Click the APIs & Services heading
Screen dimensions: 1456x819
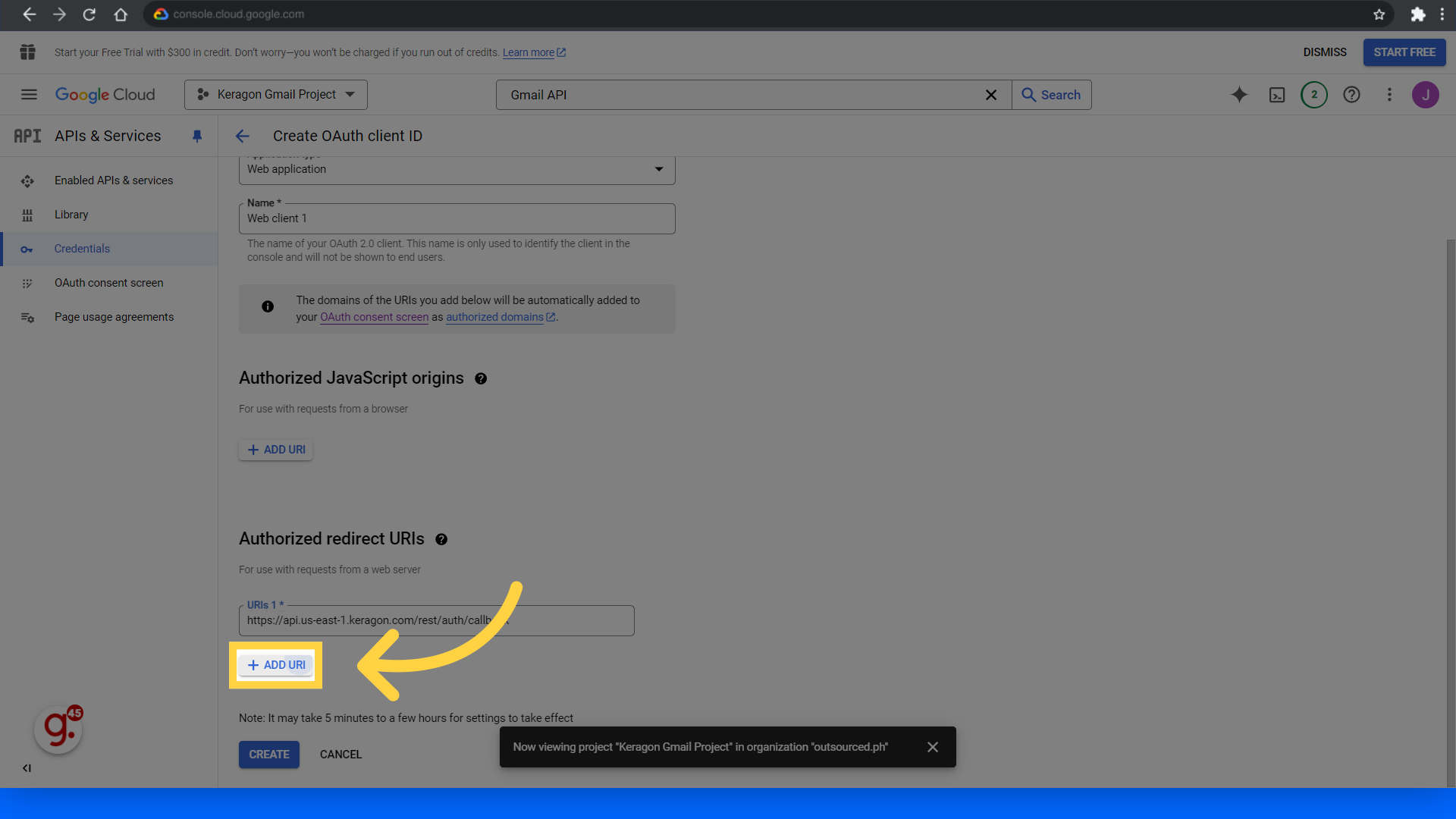[x=108, y=136]
